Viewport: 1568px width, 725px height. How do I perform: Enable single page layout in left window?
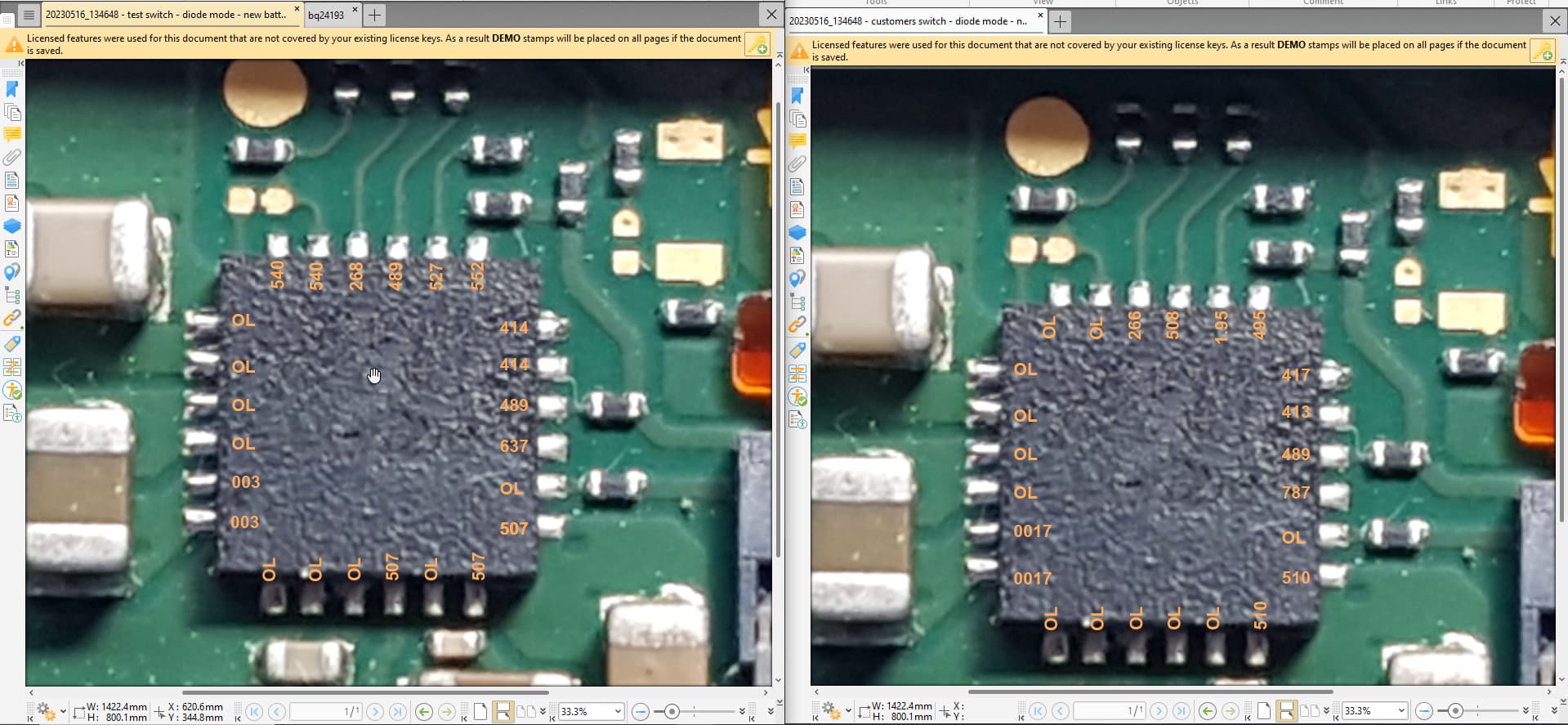pos(480,712)
